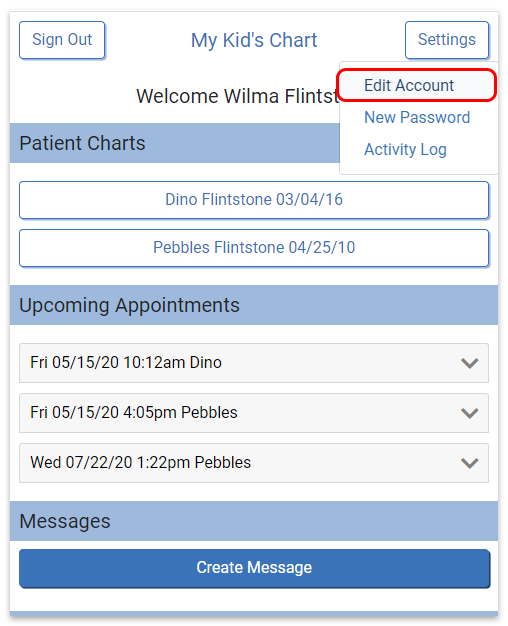Screen dimensions: 508x626
Task: Click the Messages section header
Action: click(x=254, y=521)
